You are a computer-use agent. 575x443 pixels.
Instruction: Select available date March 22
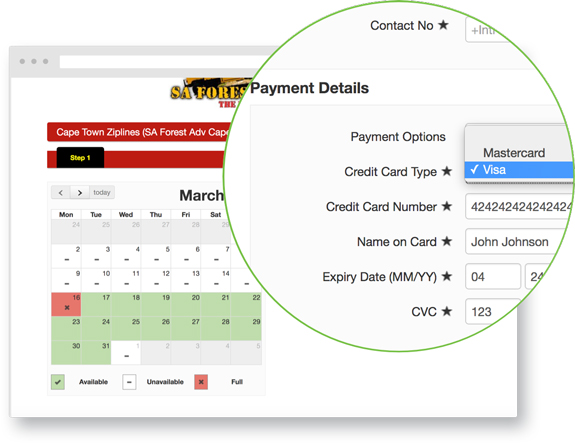pos(246,304)
